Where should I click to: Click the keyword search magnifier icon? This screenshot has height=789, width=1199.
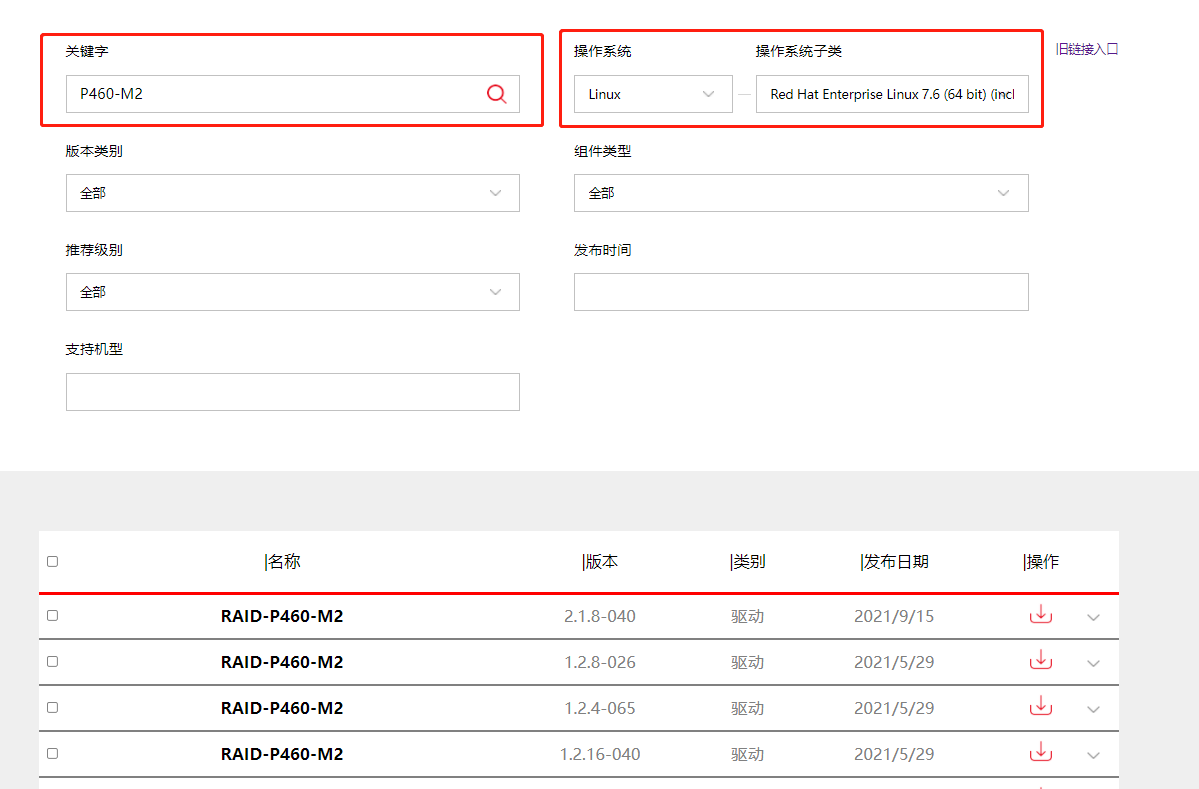tap(497, 94)
